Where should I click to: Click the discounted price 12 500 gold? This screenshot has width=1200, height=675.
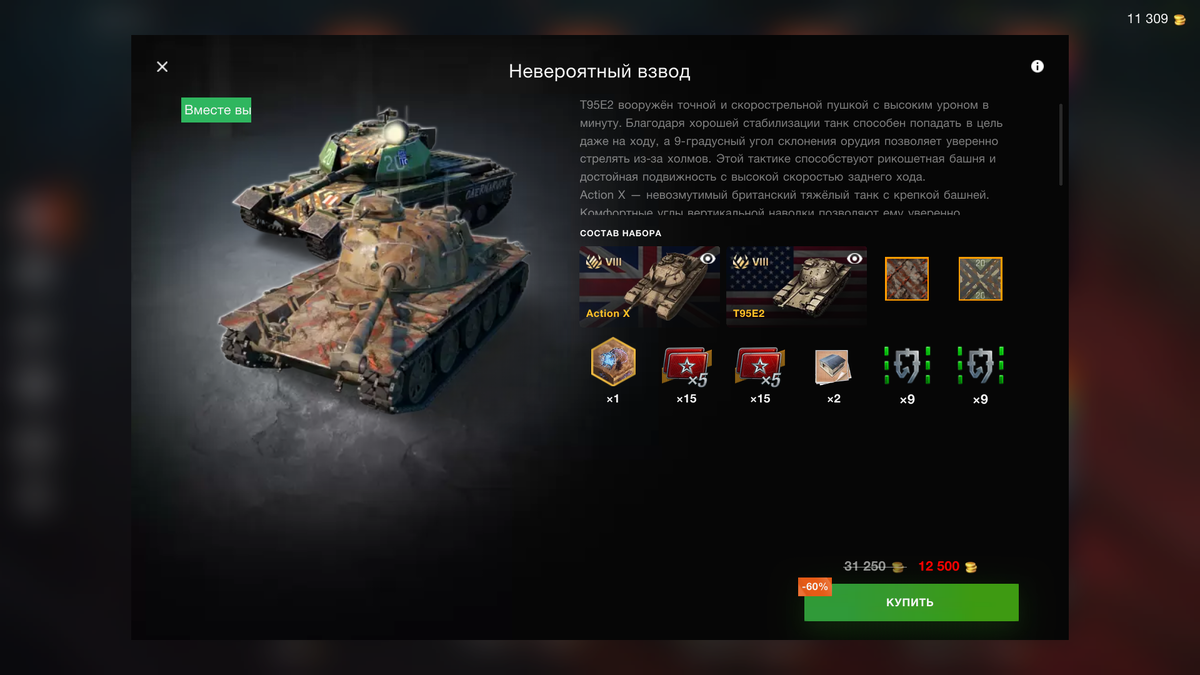pyautogui.click(x=947, y=566)
